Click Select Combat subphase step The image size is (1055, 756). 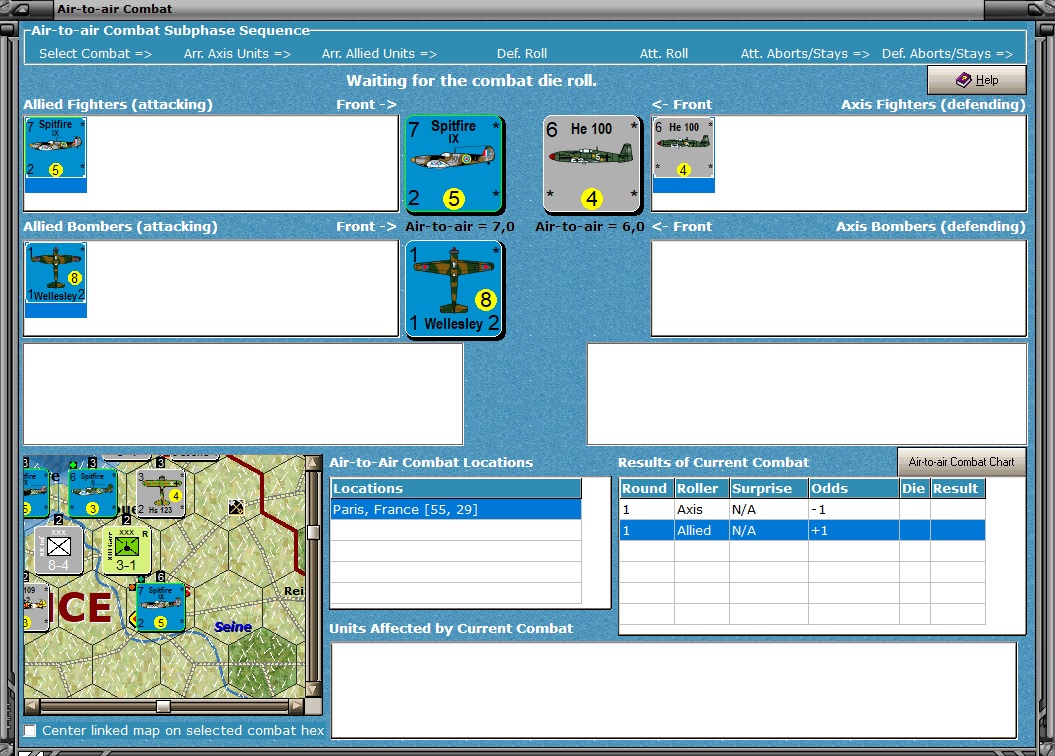pyautogui.click(x=96, y=54)
